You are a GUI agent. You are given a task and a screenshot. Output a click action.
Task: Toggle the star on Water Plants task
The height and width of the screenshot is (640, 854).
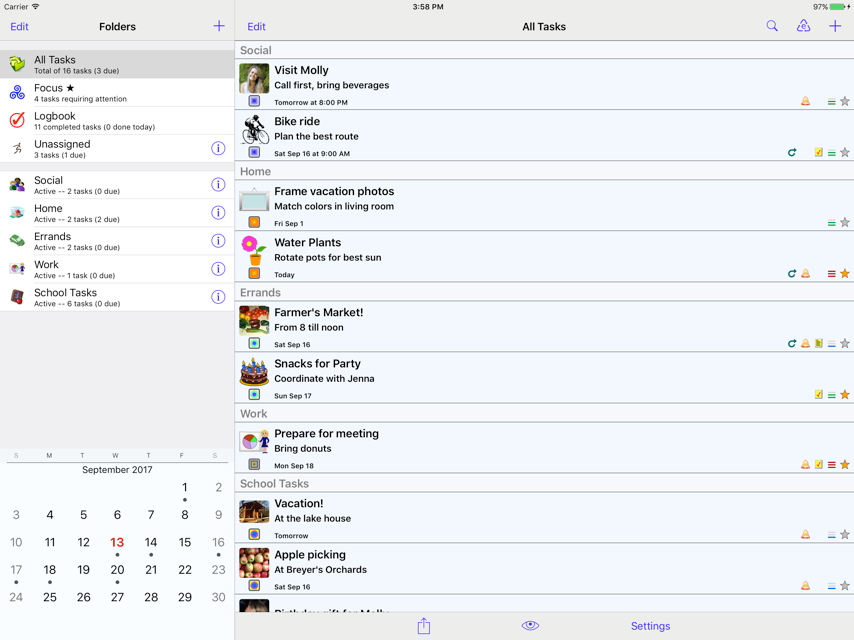(845, 273)
